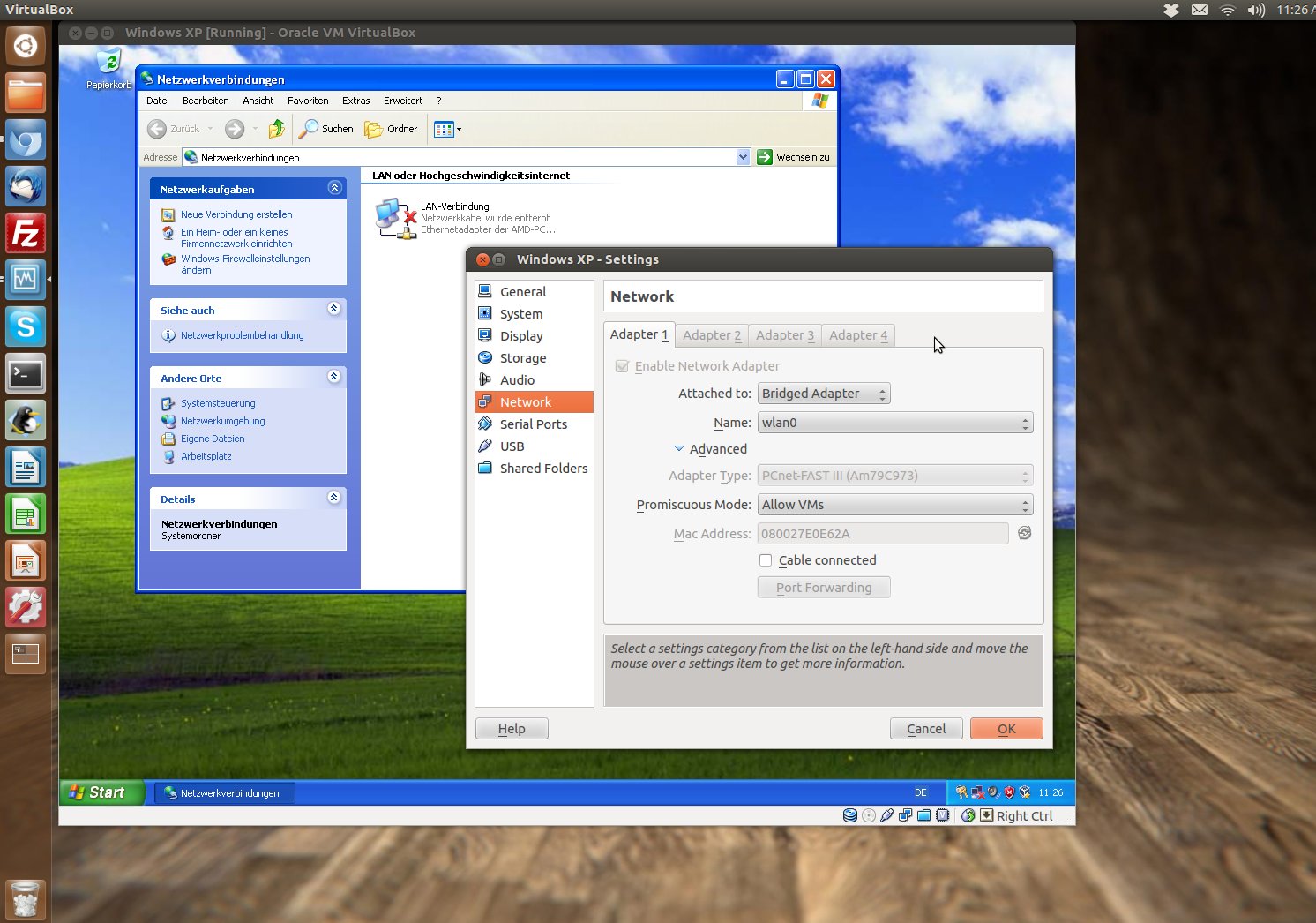Open the Attached to Bridged Adapter dropdown
1316x923 pixels.
[x=824, y=394]
